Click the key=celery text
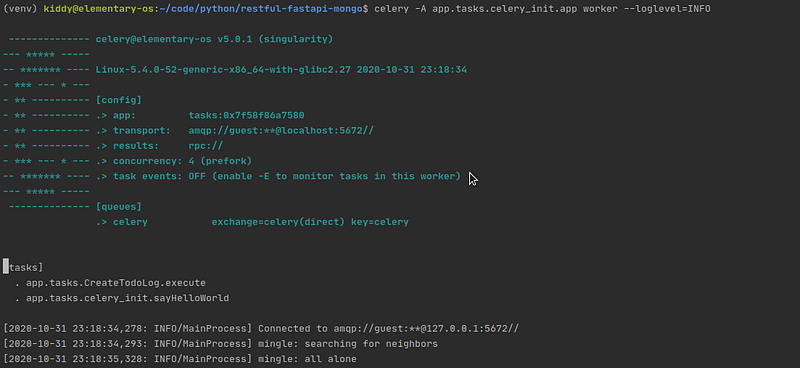 [x=380, y=222]
